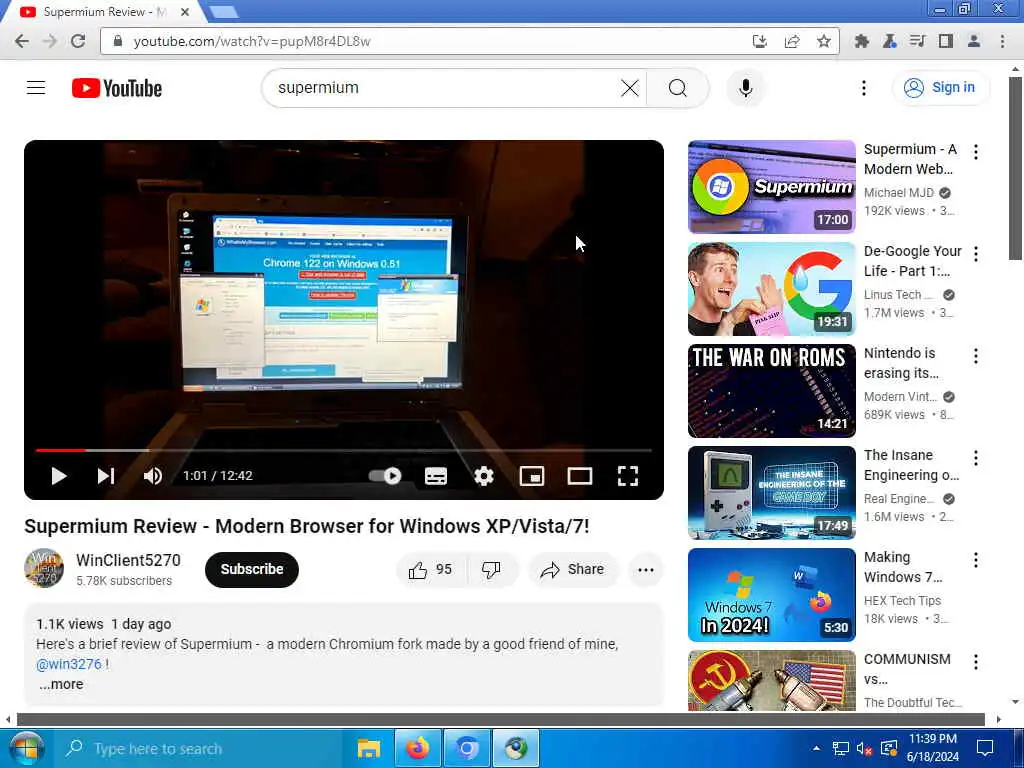This screenshot has width=1024, height=768.
Task: Open THE WAR ON ROMS video thumbnail
Action: pos(771,391)
